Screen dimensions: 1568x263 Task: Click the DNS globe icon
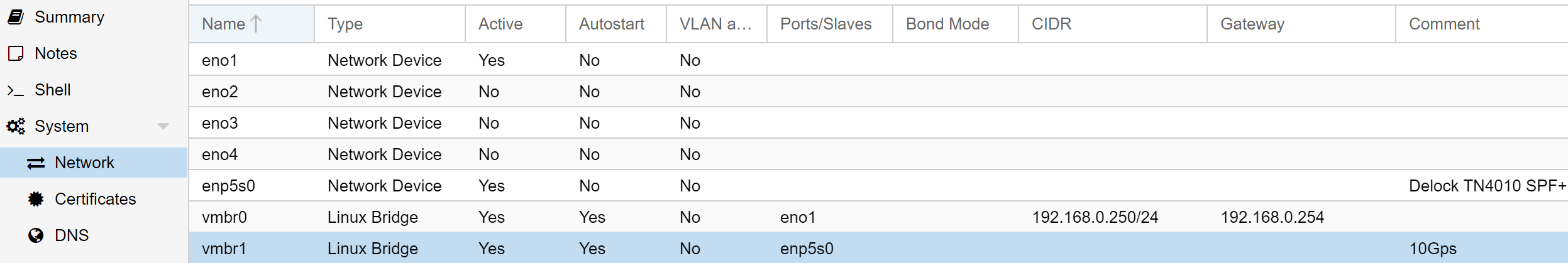click(36, 235)
